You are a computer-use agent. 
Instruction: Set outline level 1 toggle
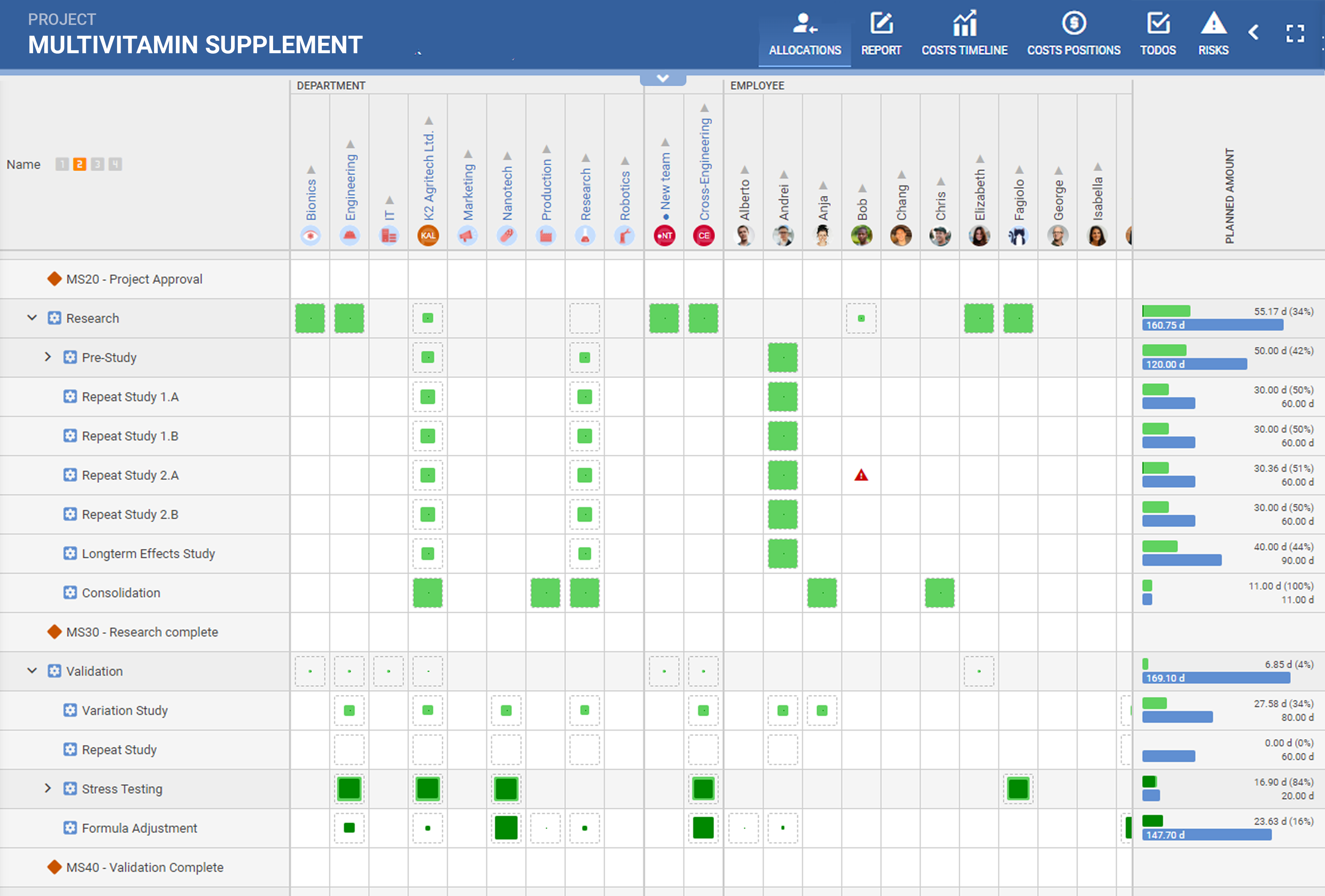[x=62, y=165]
